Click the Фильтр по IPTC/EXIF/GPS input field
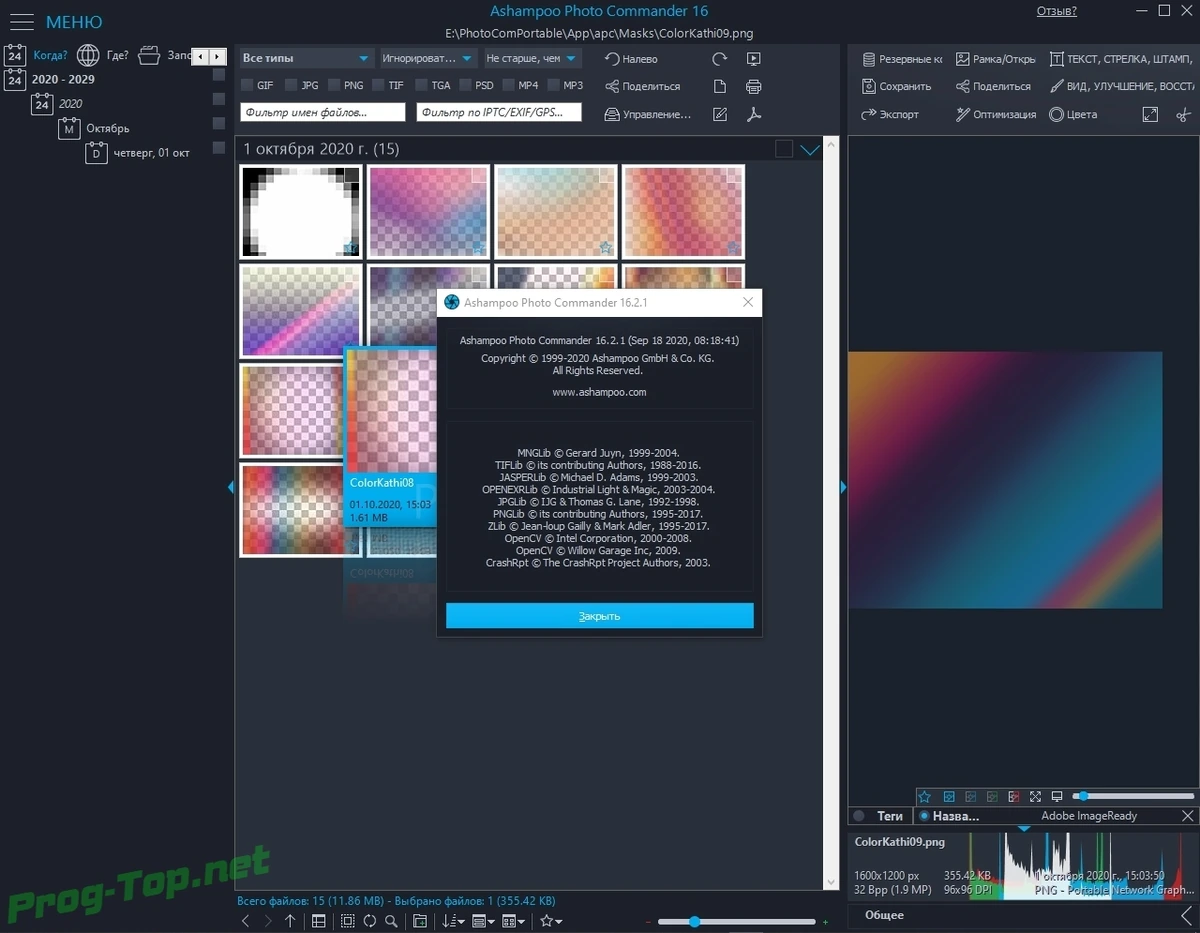 click(499, 113)
